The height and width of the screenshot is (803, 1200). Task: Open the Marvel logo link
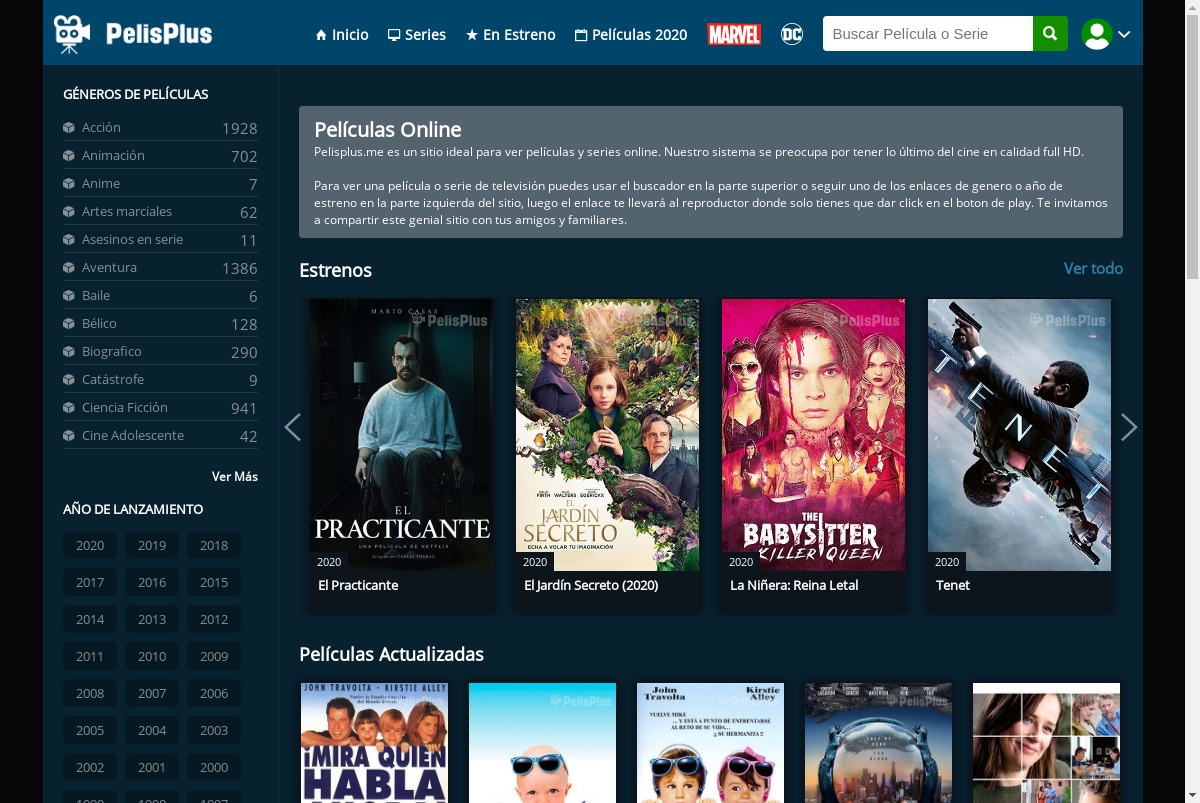[734, 34]
